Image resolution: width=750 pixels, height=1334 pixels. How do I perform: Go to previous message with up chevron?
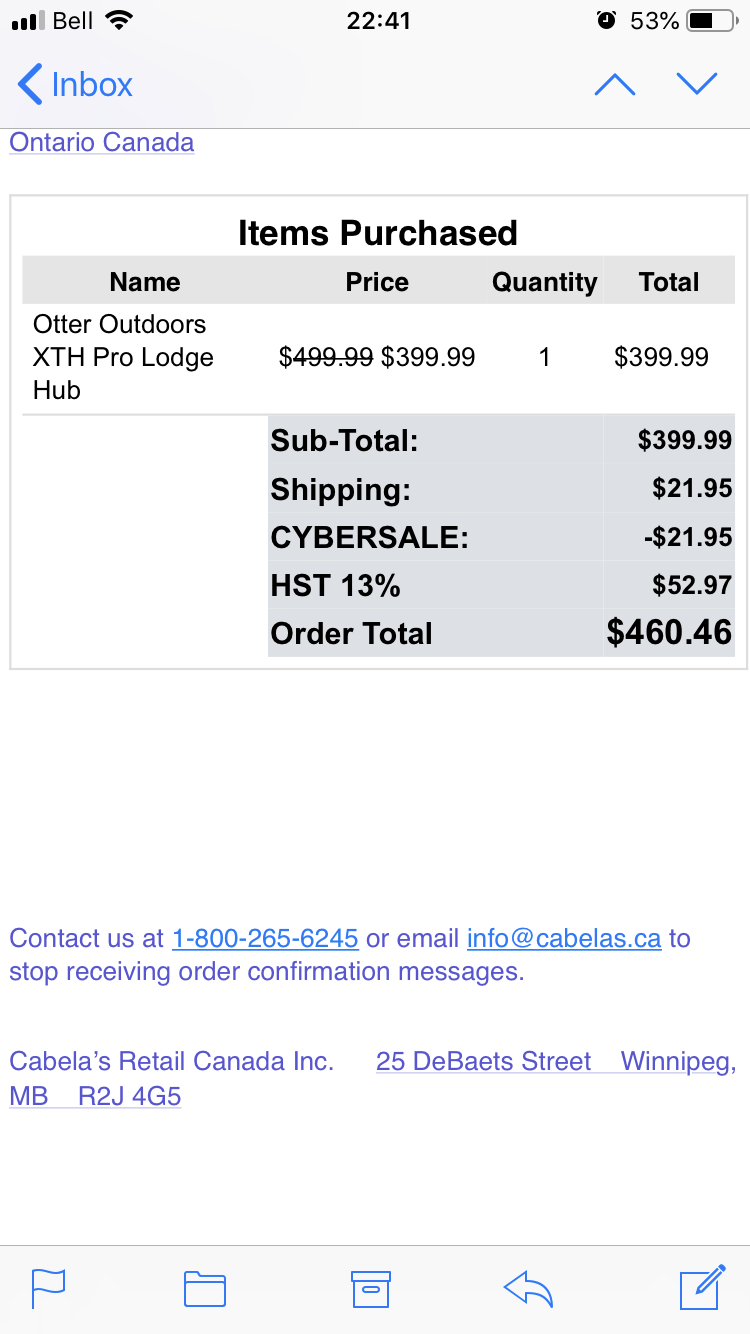pyautogui.click(x=614, y=85)
